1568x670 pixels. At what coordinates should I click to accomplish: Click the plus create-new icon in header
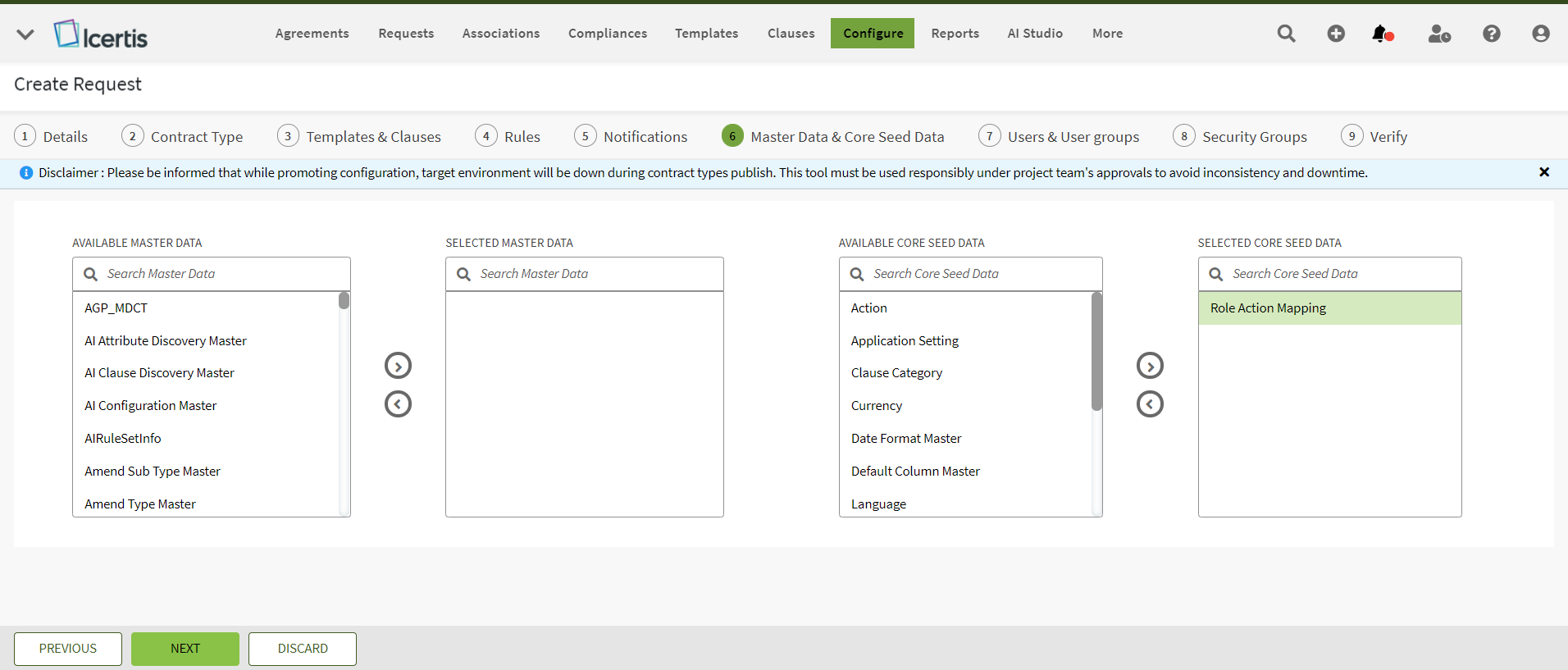point(1336,34)
